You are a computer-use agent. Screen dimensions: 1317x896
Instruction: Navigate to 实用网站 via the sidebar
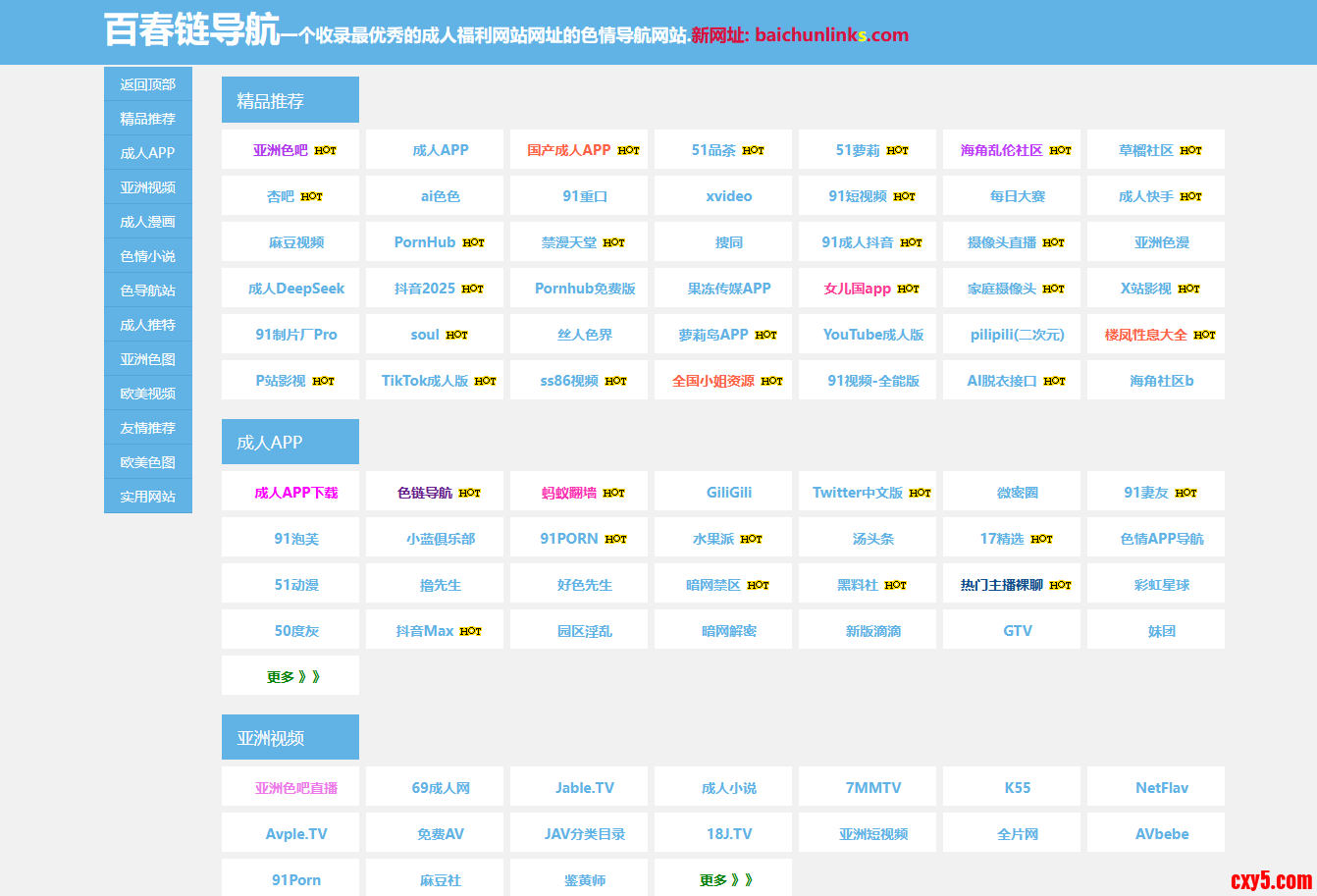[x=147, y=497]
